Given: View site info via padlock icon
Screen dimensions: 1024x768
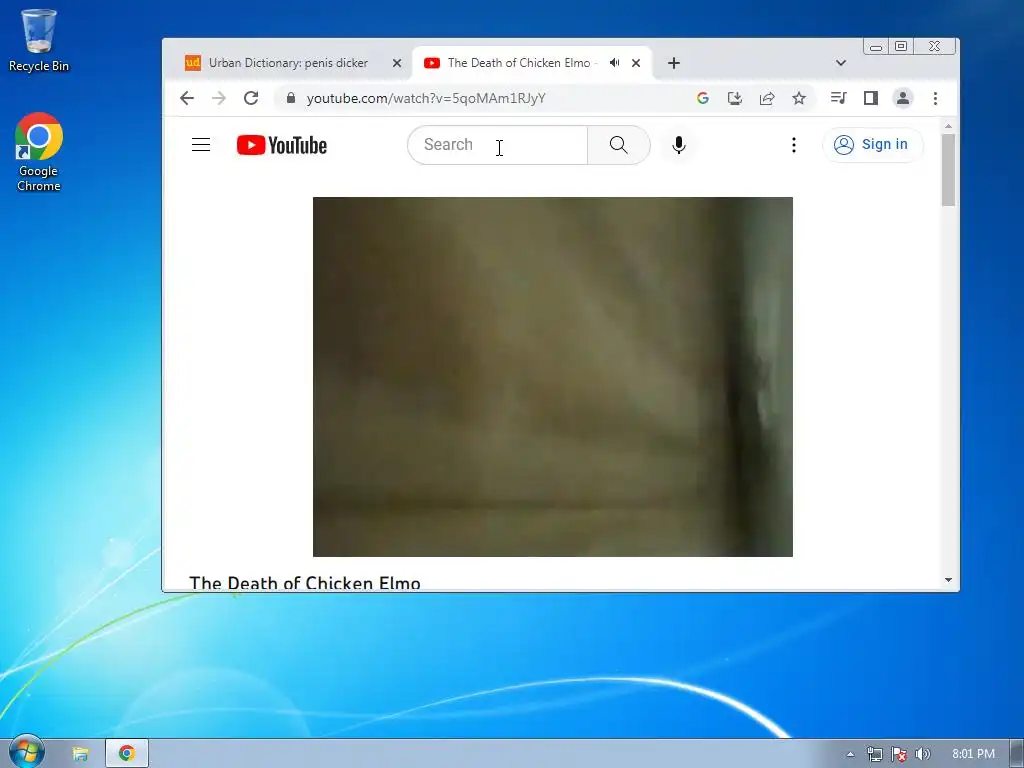Looking at the screenshot, I should [291, 98].
